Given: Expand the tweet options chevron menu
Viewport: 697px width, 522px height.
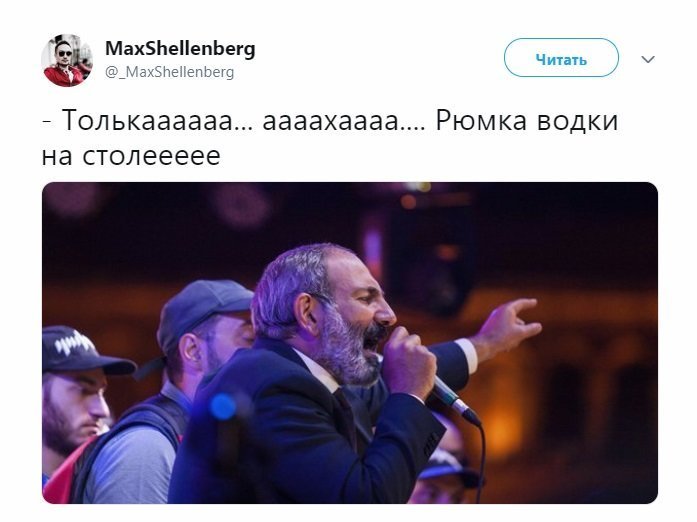Looking at the screenshot, I should (x=648, y=59).
